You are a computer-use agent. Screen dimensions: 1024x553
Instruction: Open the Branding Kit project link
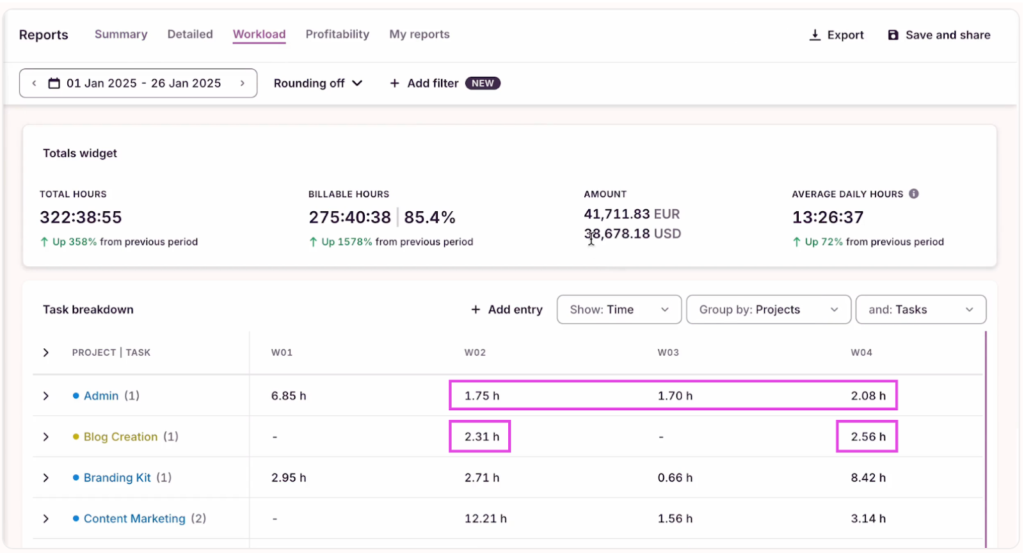(117, 478)
